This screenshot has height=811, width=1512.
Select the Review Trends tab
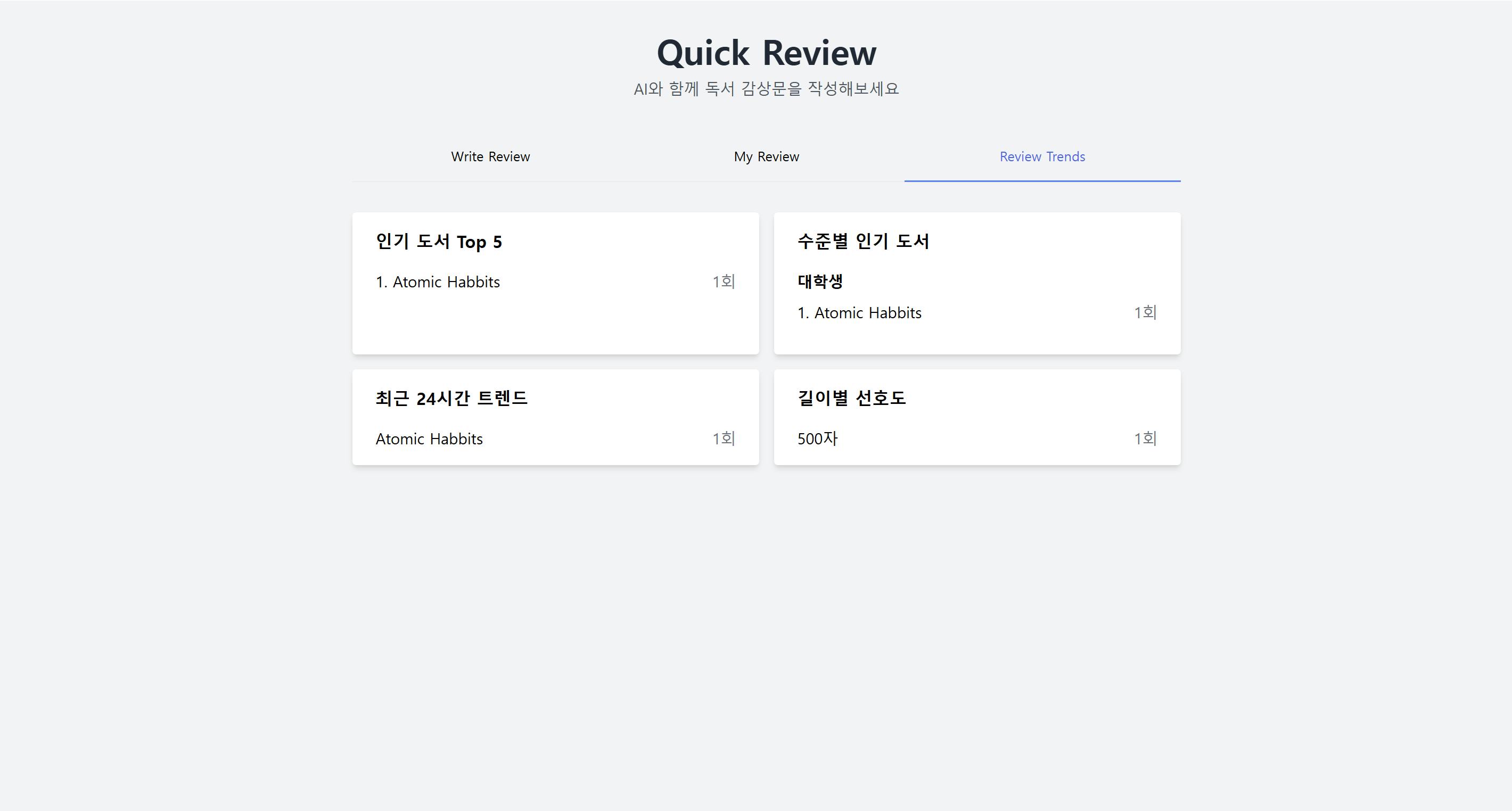click(1042, 156)
